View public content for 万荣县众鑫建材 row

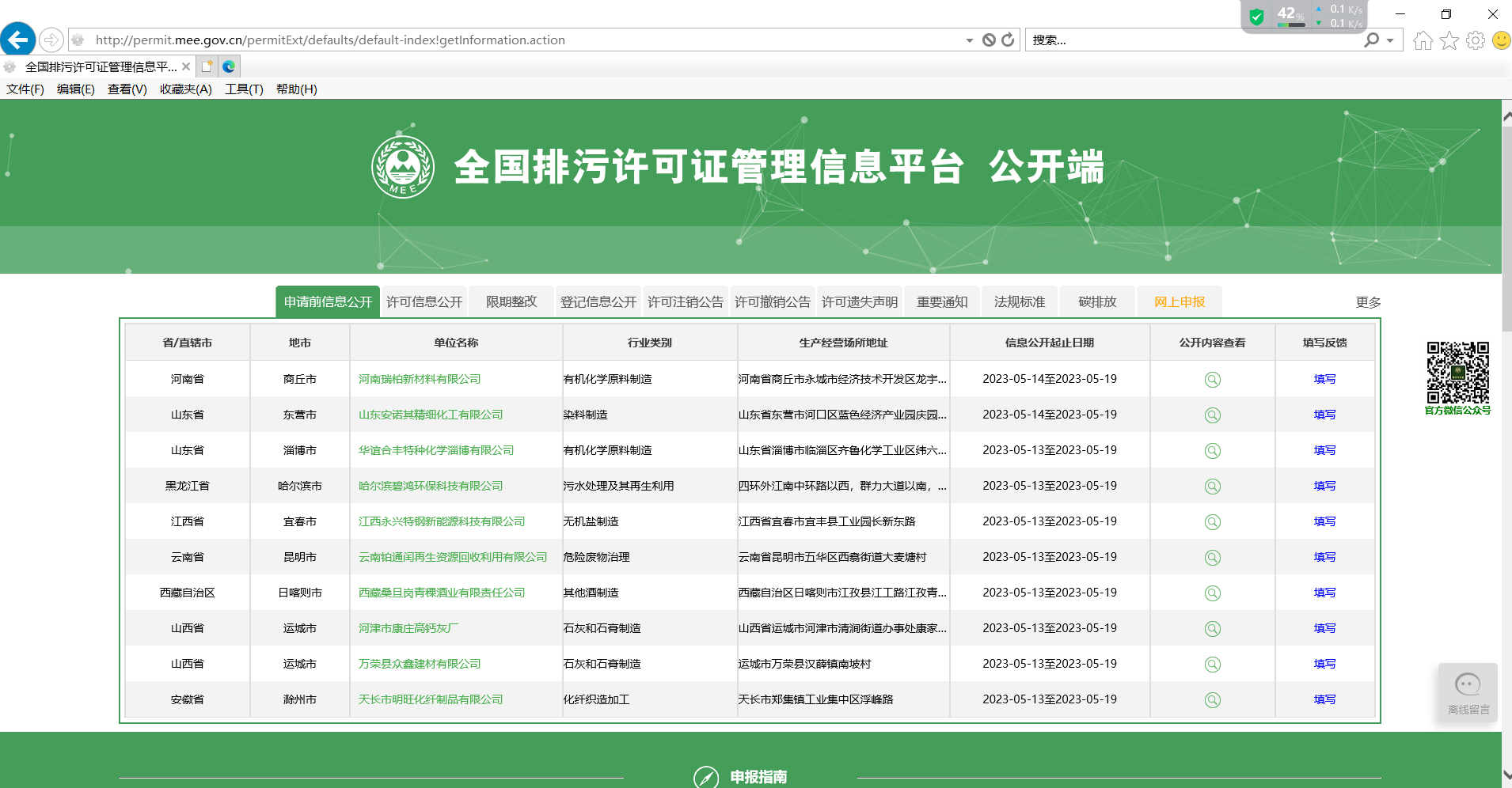(x=1212, y=665)
